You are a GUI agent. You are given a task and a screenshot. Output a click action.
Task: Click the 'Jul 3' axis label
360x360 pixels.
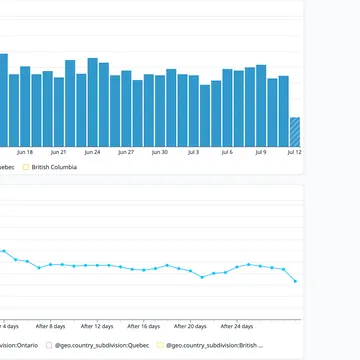pyautogui.click(x=194, y=152)
